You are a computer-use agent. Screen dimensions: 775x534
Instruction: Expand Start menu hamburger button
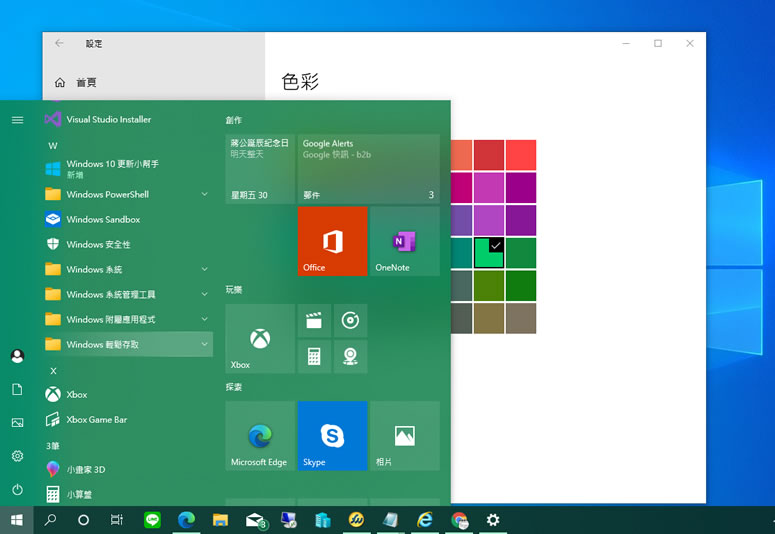pyautogui.click(x=17, y=120)
